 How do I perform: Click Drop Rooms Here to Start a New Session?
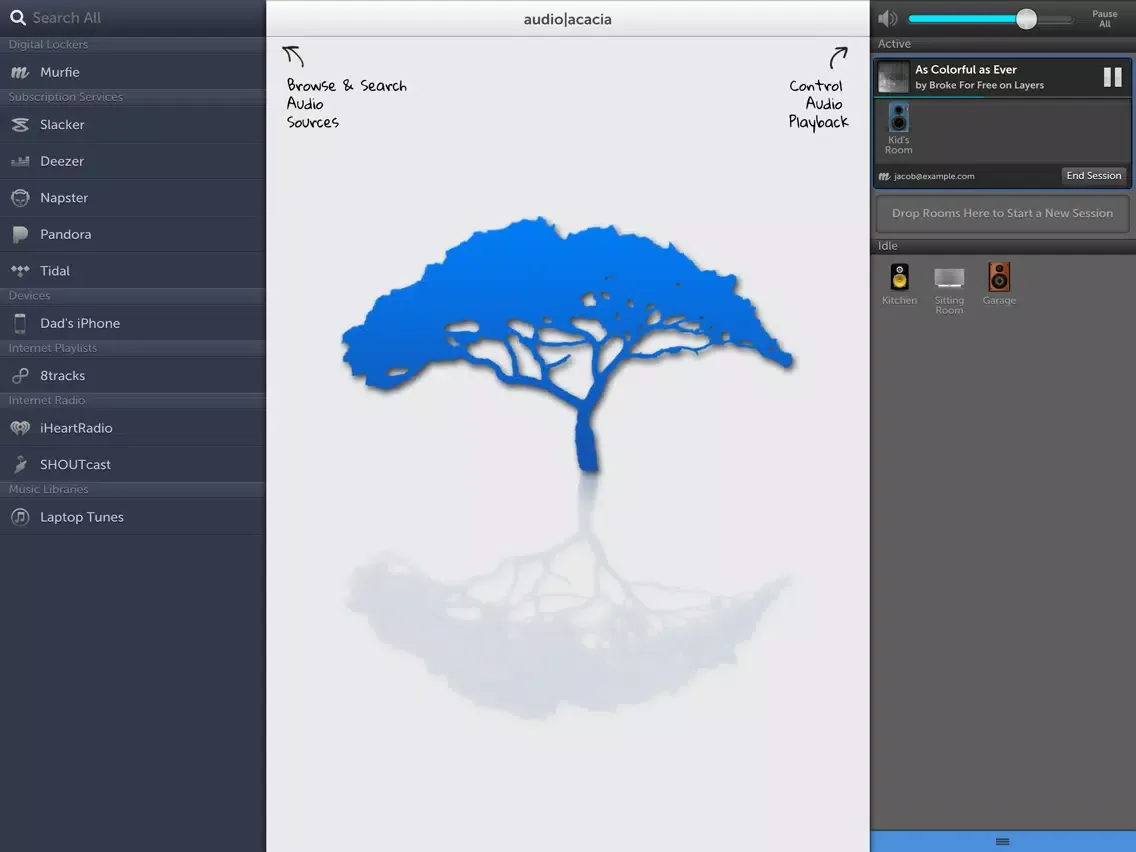click(x=1002, y=214)
